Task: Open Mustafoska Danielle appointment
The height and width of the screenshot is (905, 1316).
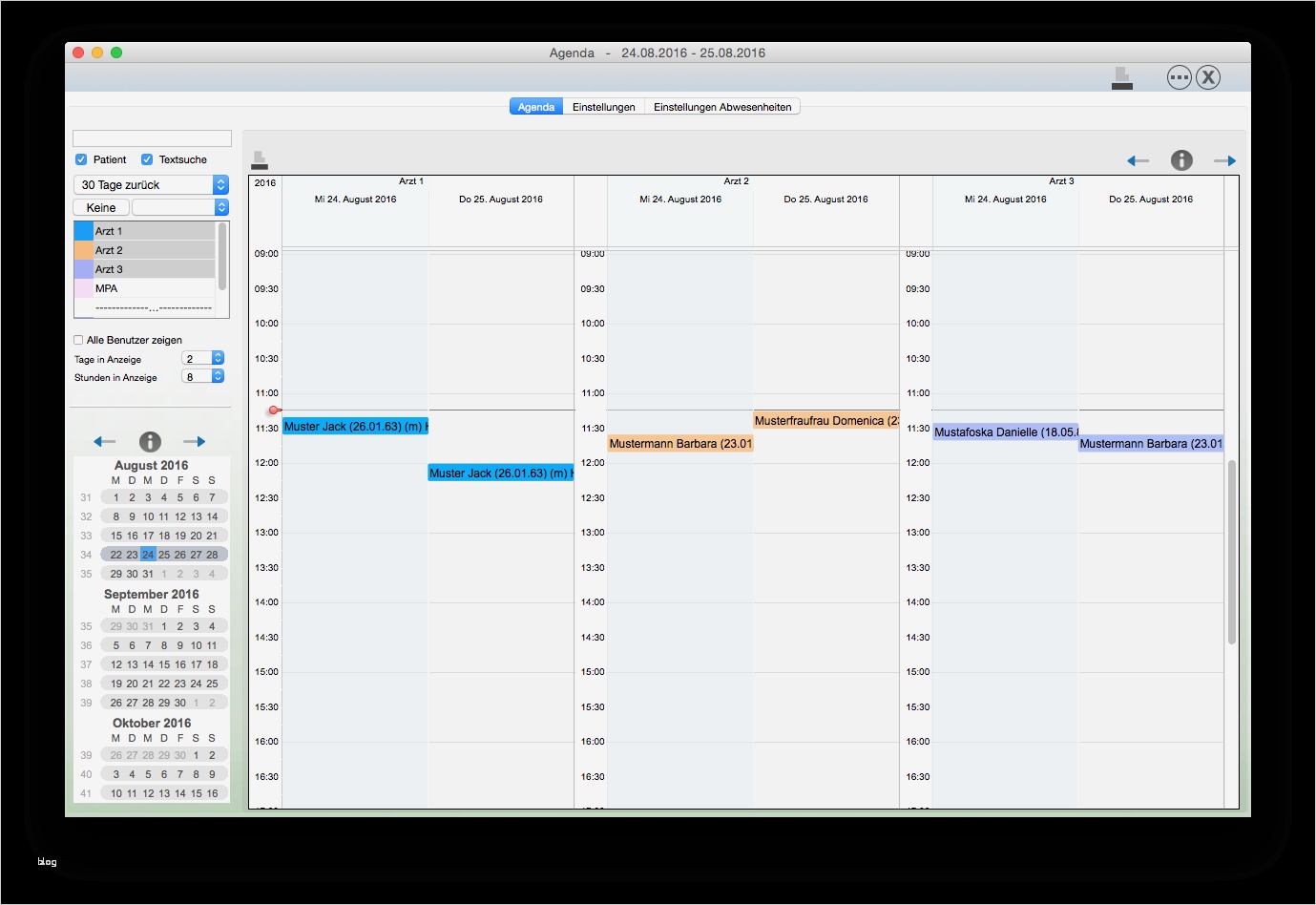Action: pyautogui.click(x=1006, y=431)
